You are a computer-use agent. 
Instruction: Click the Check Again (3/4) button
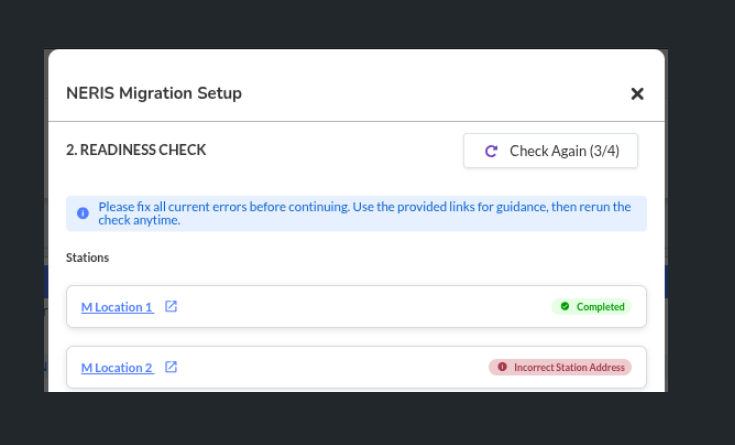pos(550,151)
